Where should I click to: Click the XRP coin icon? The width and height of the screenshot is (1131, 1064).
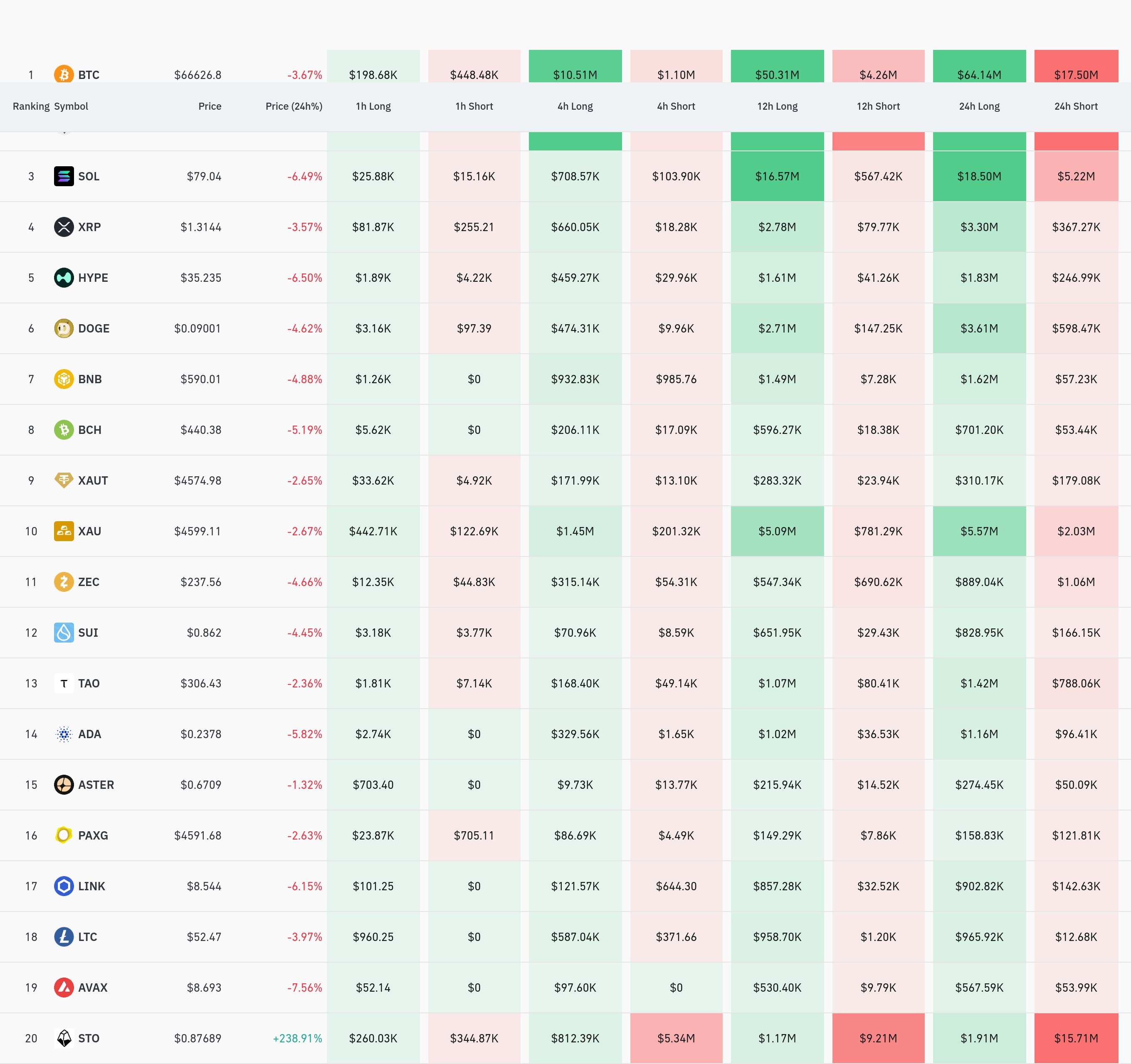tap(64, 227)
